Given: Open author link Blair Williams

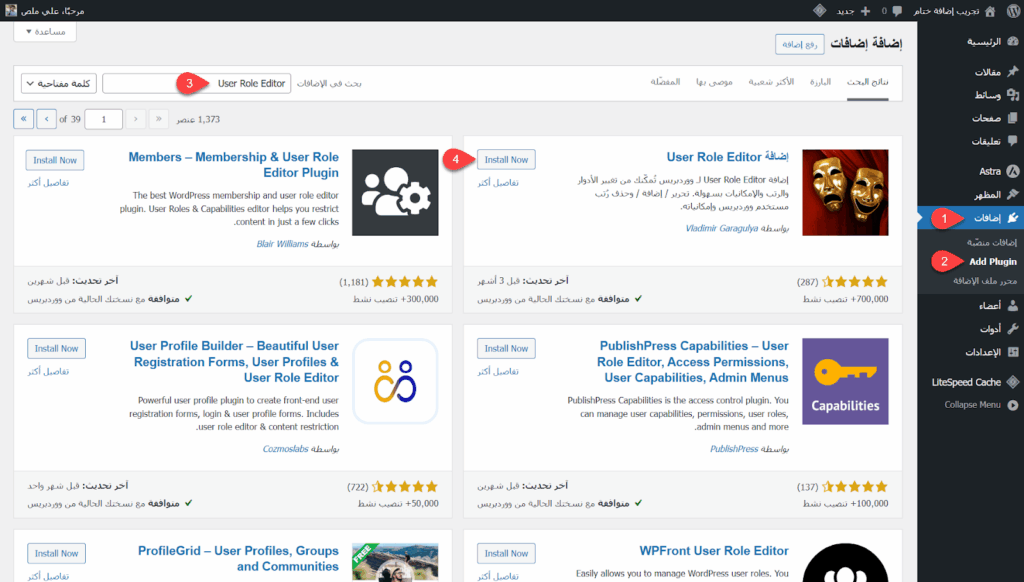Looking at the screenshot, I should (282, 244).
